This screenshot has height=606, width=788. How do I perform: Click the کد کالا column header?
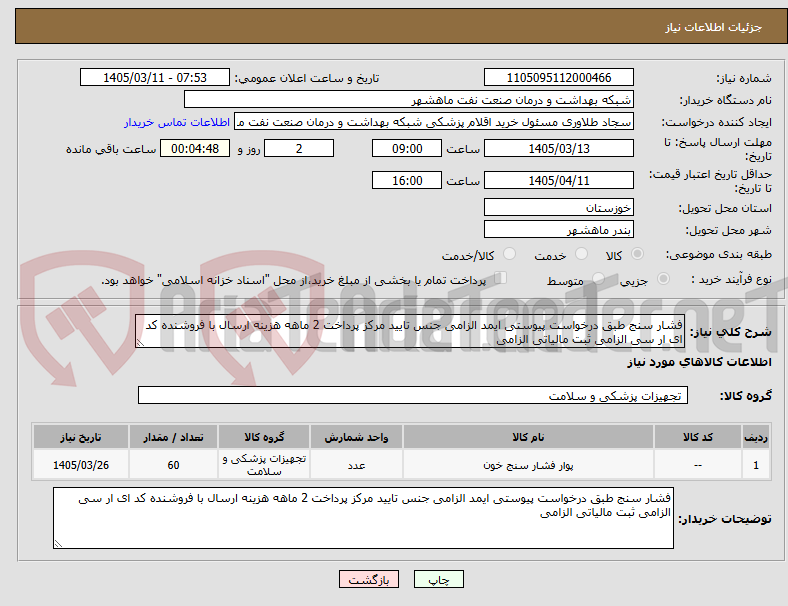point(698,437)
